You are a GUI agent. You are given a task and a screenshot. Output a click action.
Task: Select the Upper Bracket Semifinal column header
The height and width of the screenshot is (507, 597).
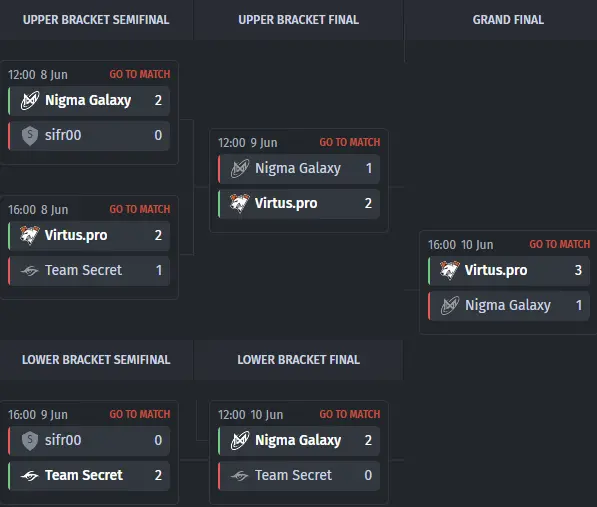[x=96, y=20]
